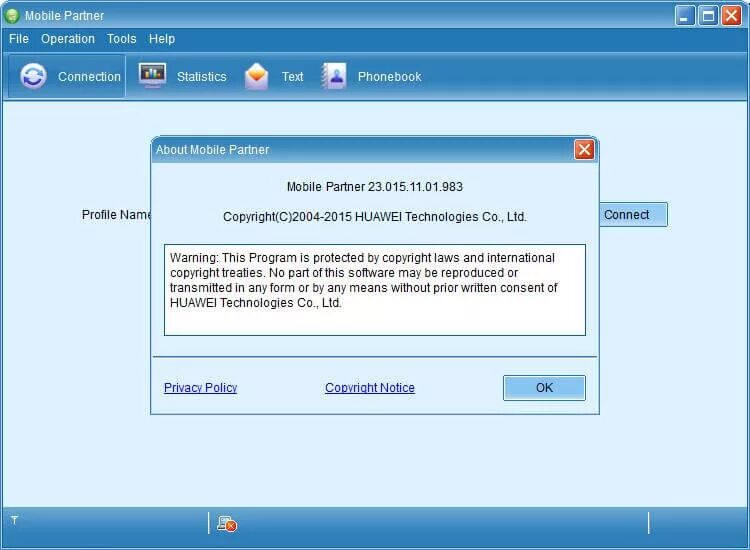
Task: Open the Copyright Notice link
Action: coord(370,387)
